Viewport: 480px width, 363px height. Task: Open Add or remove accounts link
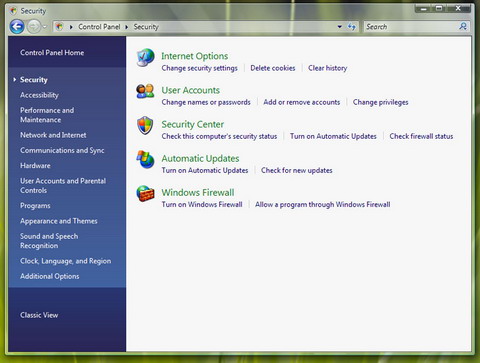point(302,102)
